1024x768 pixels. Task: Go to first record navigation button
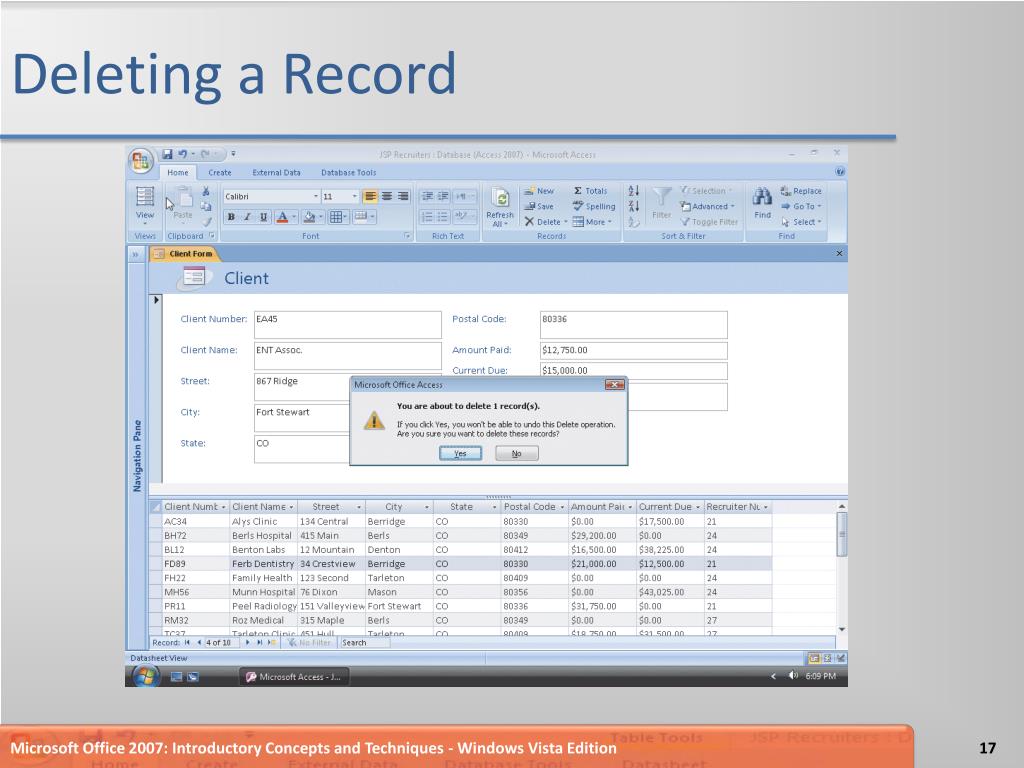tap(187, 643)
